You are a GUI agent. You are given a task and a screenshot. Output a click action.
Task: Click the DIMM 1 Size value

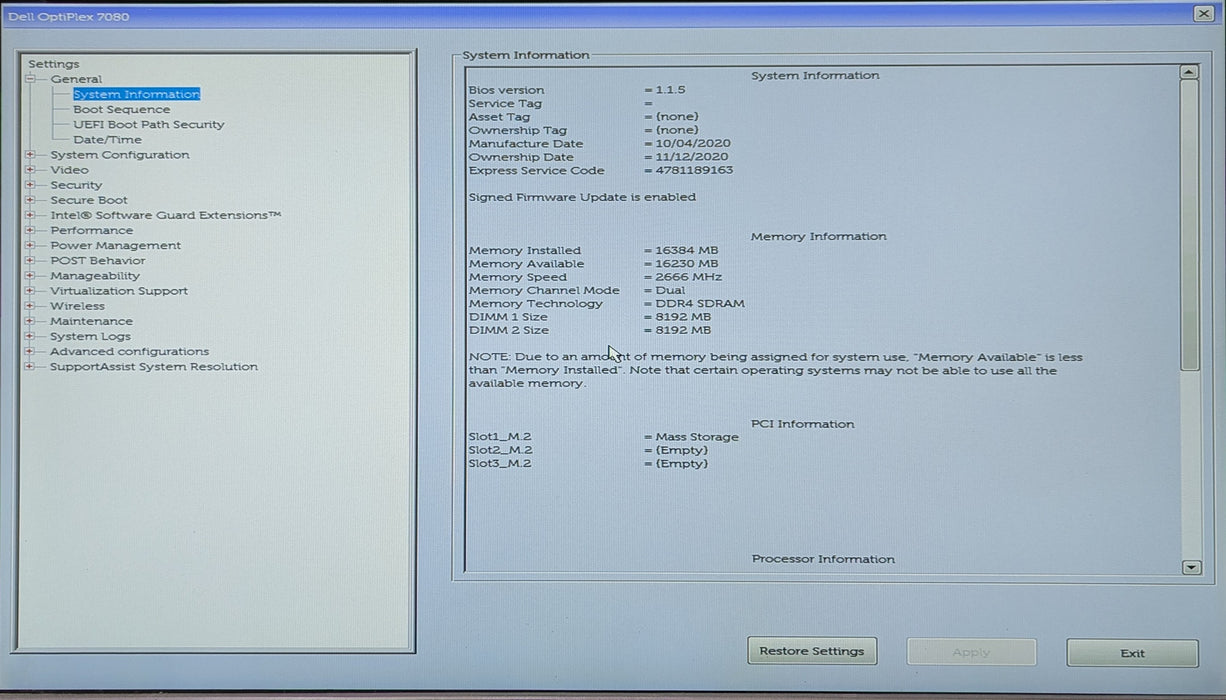(x=683, y=317)
